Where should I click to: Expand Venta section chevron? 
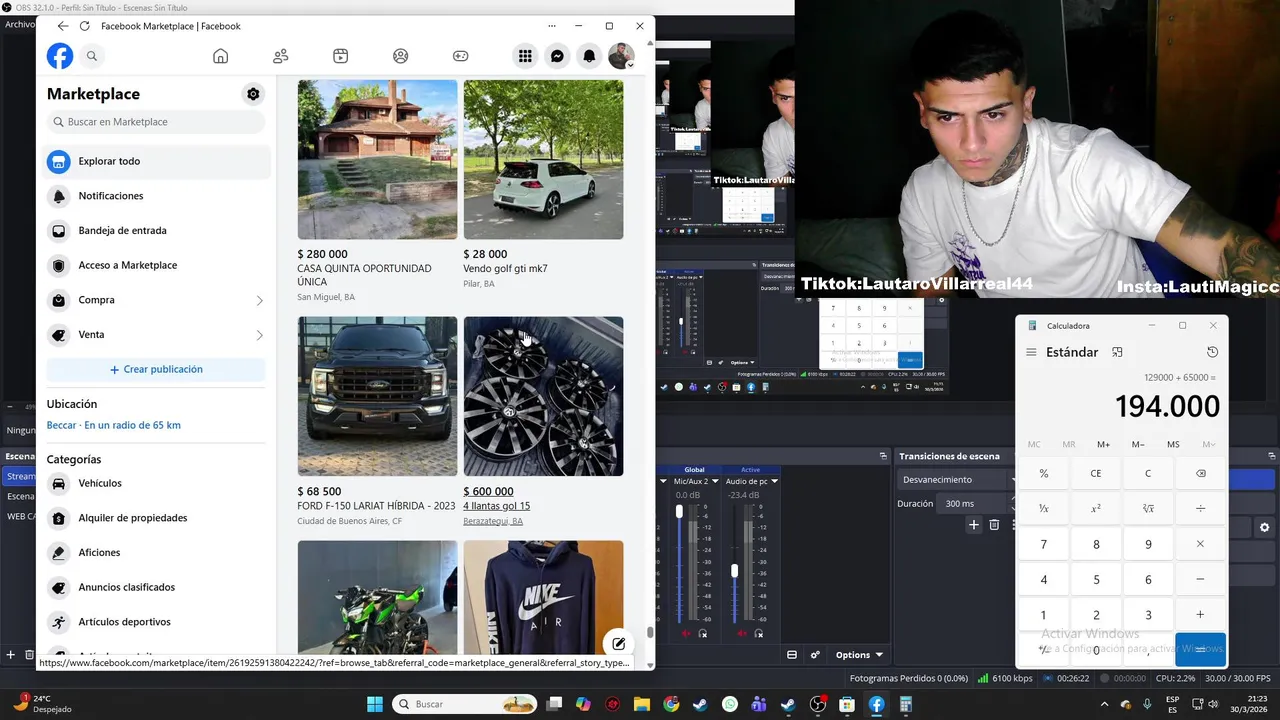pos(259,335)
